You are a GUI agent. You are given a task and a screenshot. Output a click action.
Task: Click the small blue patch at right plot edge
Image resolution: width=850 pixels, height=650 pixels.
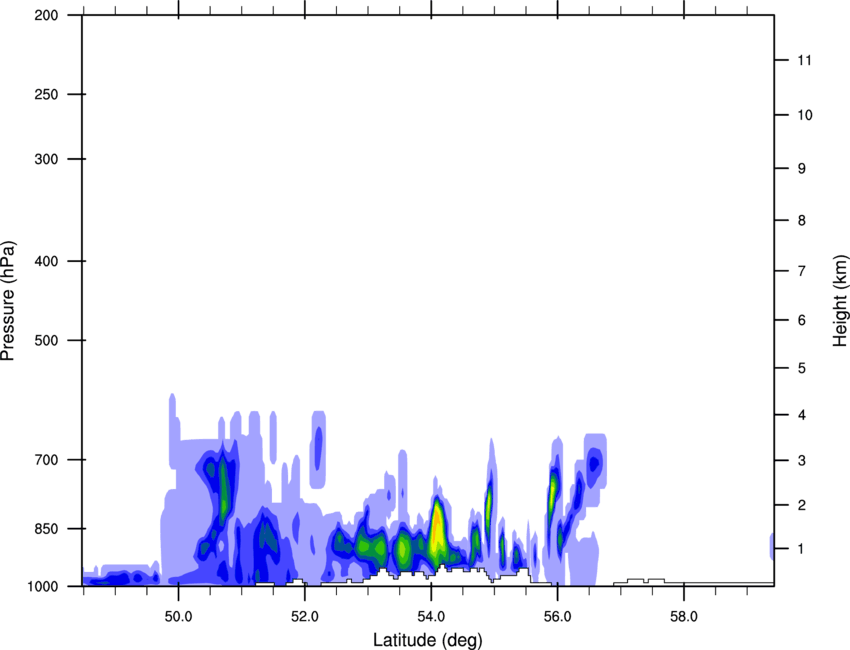771,546
